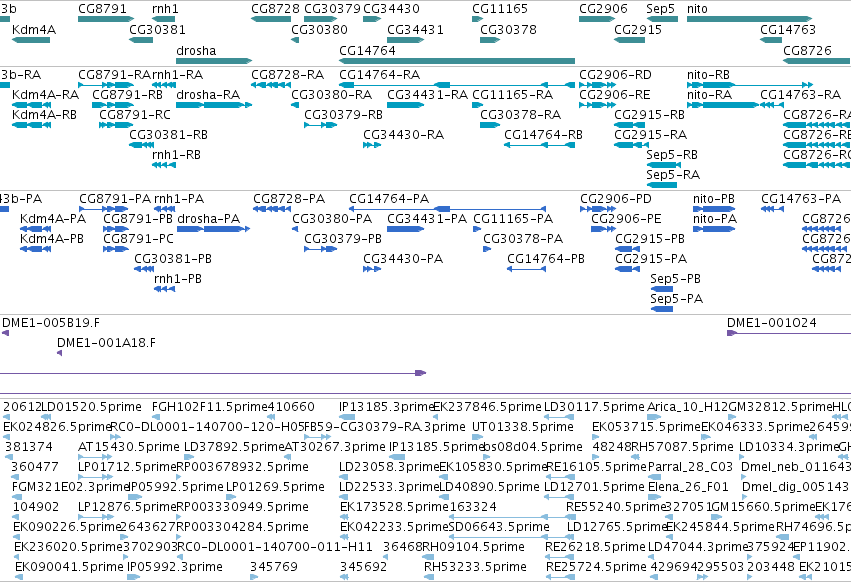Click the CG11165 gene label
Viewport: 851px width, 582px height.
coord(500,9)
